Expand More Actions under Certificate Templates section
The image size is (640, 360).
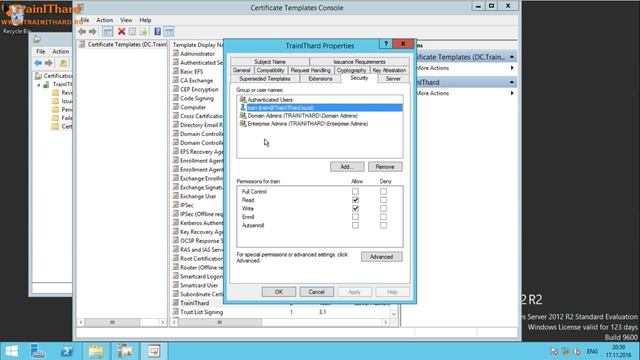point(512,68)
